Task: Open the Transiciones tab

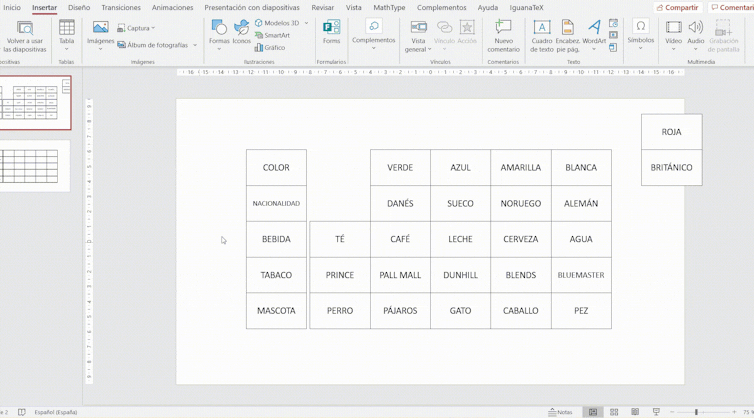Action: (121, 8)
